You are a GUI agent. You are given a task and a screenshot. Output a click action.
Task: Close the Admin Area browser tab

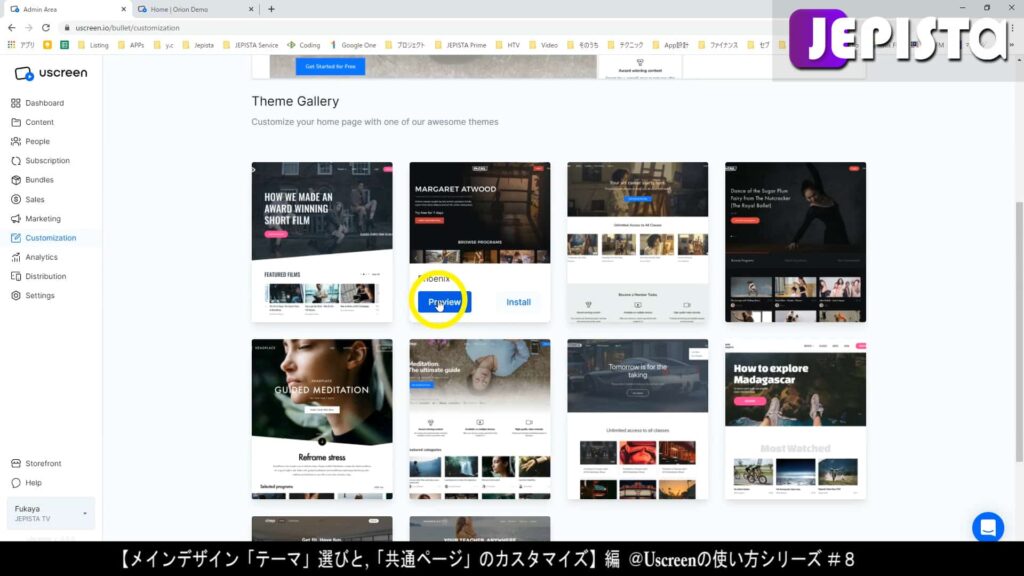(x=123, y=9)
